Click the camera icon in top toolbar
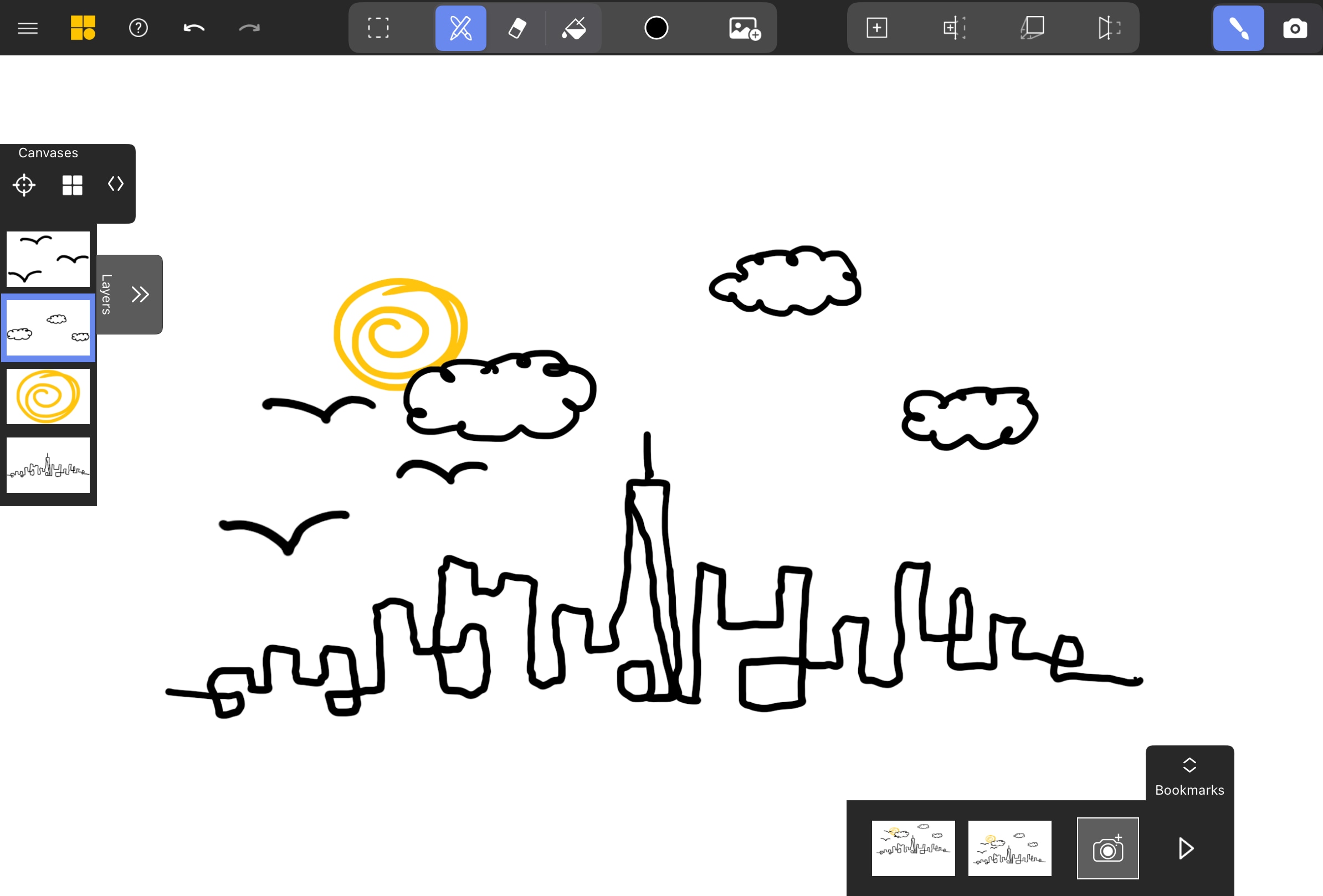Screen dimensions: 1323x896 [1295, 28]
